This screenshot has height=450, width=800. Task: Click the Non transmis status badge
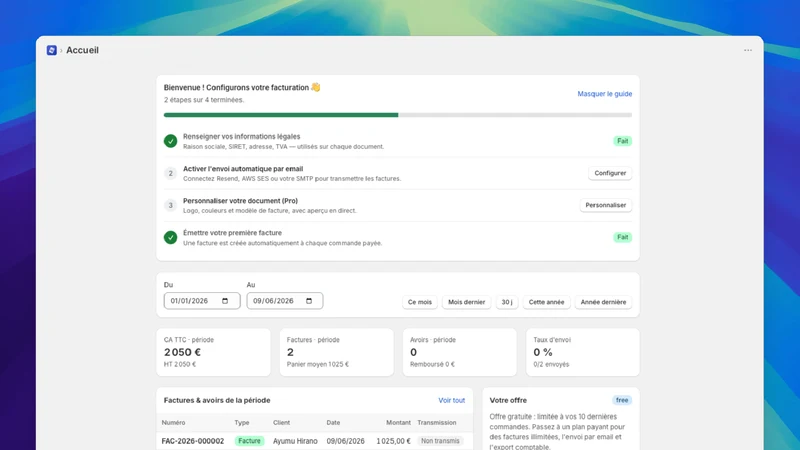tap(440, 441)
